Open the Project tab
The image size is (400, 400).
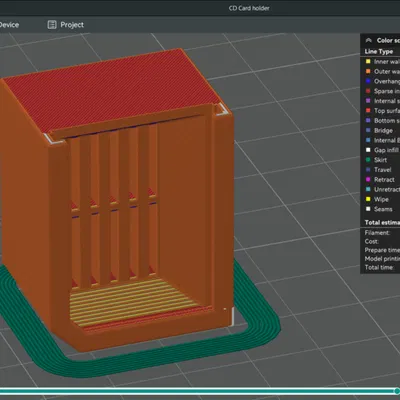click(x=66, y=25)
